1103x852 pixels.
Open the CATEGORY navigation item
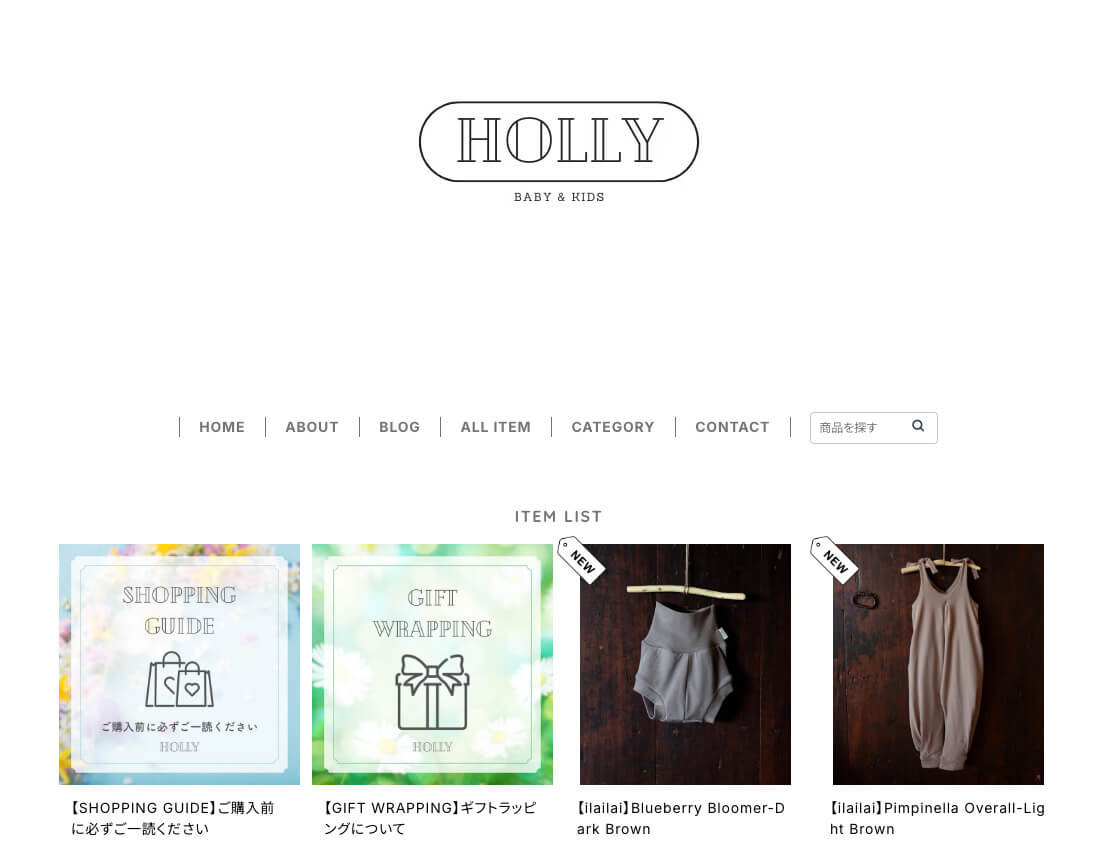[x=613, y=427]
